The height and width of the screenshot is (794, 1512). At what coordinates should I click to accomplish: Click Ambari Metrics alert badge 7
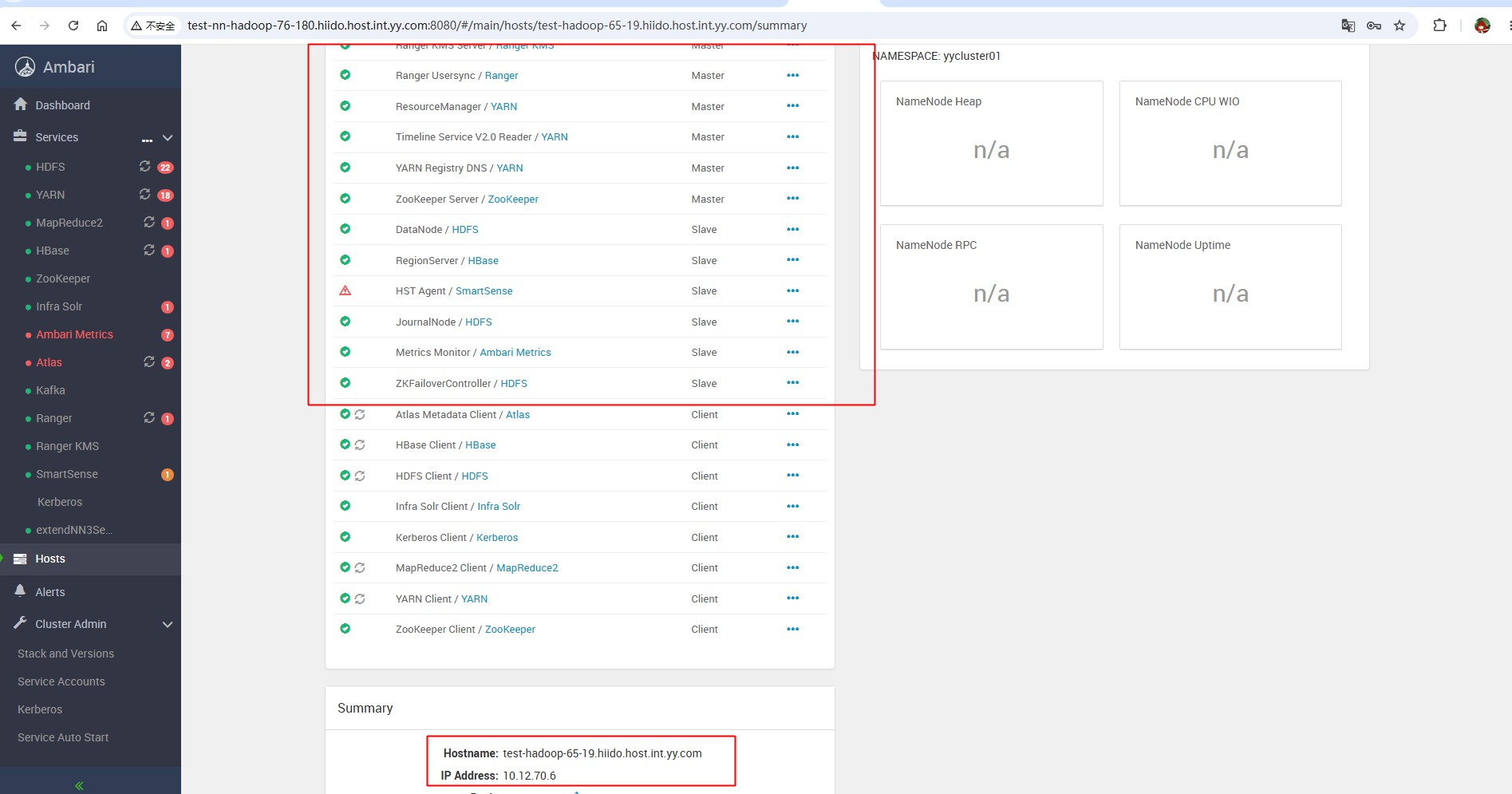pos(168,335)
